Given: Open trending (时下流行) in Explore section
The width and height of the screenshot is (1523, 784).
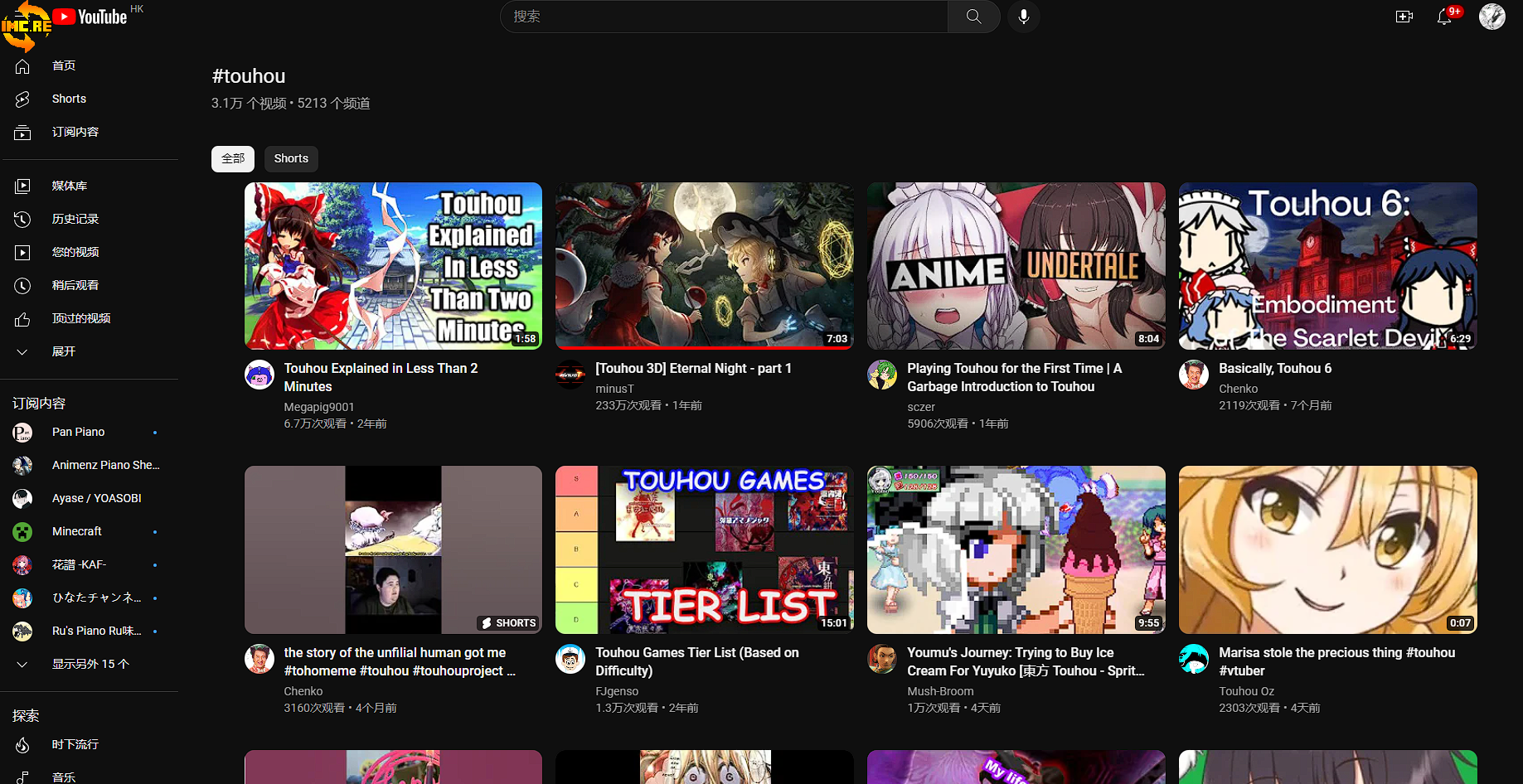Looking at the screenshot, I should point(75,744).
